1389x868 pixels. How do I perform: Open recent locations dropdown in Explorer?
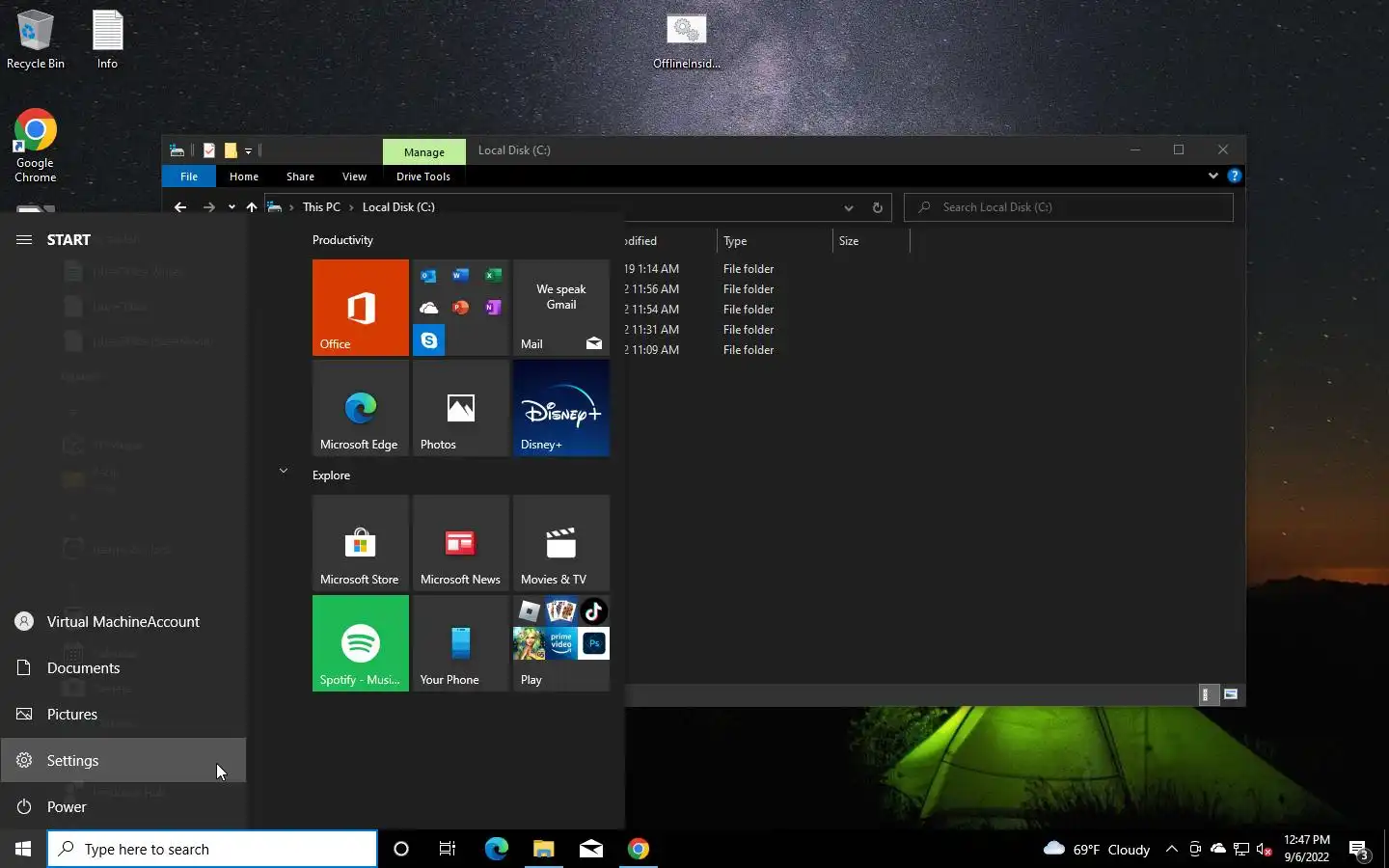tap(231, 206)
